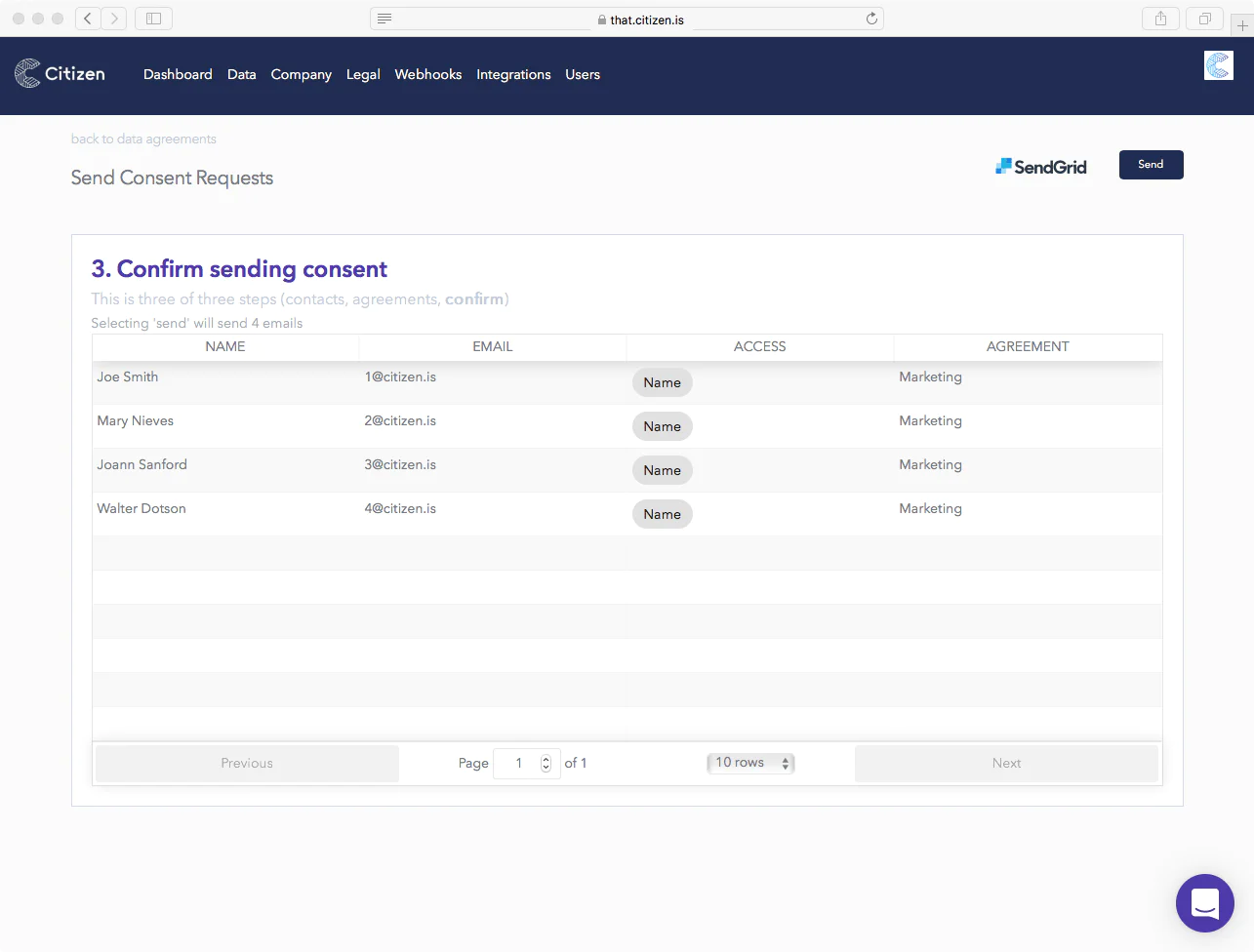Click the Citizen logo in header
This screenshot has height=952, width=1254.
coord(60,74)
